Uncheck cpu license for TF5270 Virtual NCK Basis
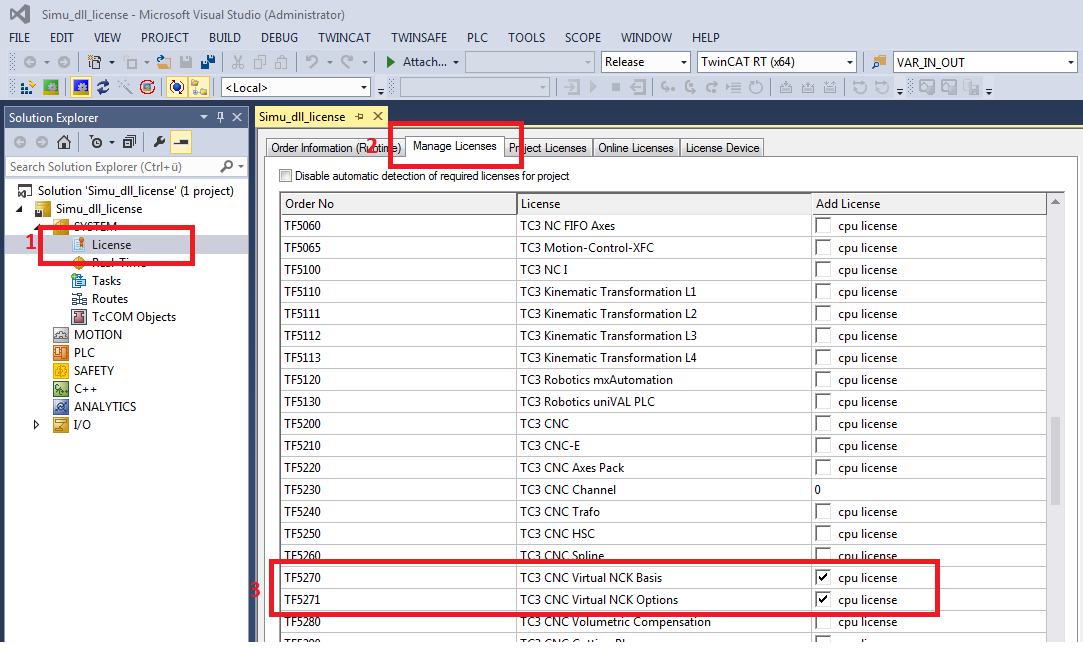Image resolution: width=1083 pixels, height=649 pixels. click(823, 577)
